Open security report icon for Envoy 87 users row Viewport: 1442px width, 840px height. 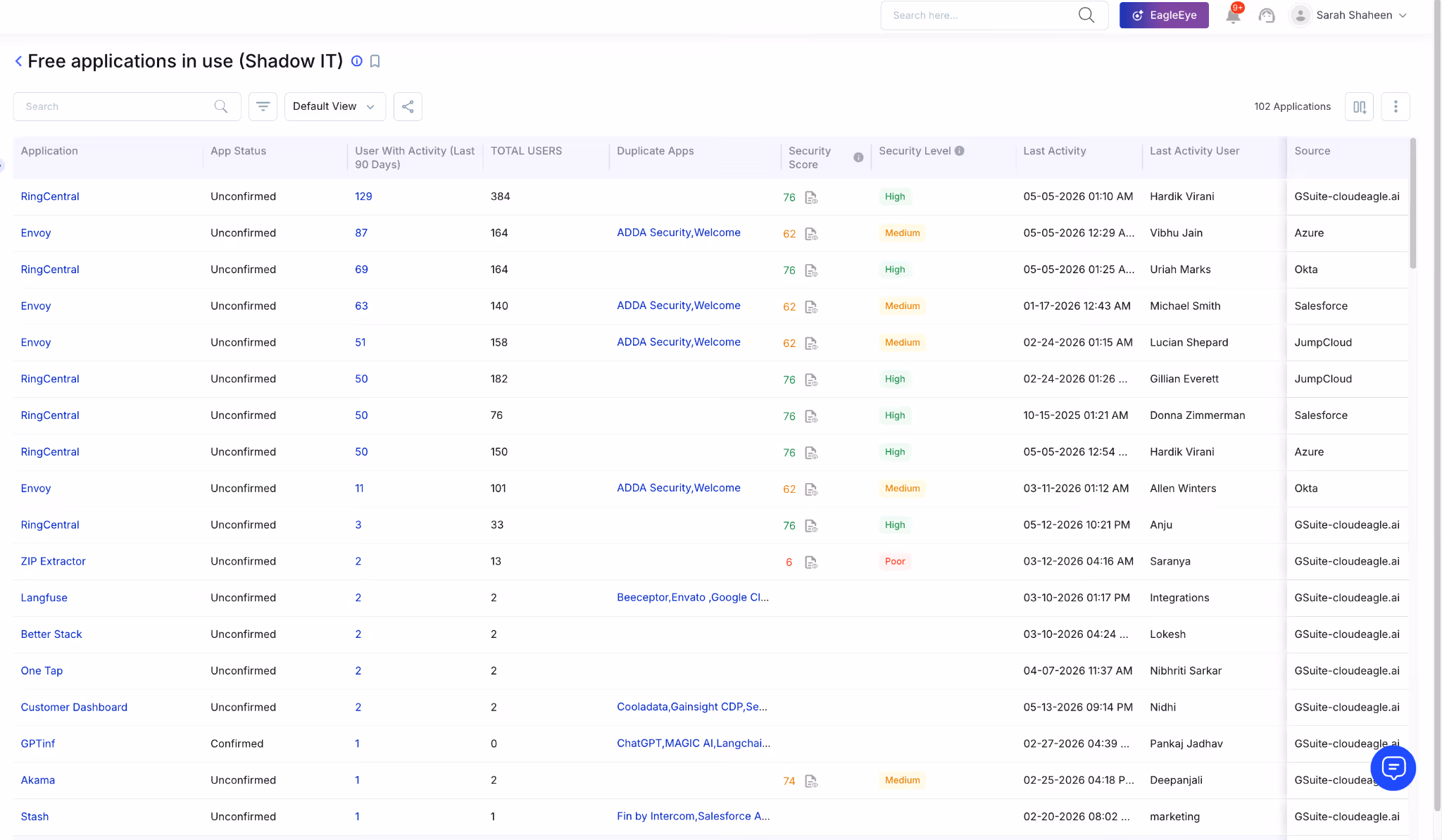(x=811, y=234)
